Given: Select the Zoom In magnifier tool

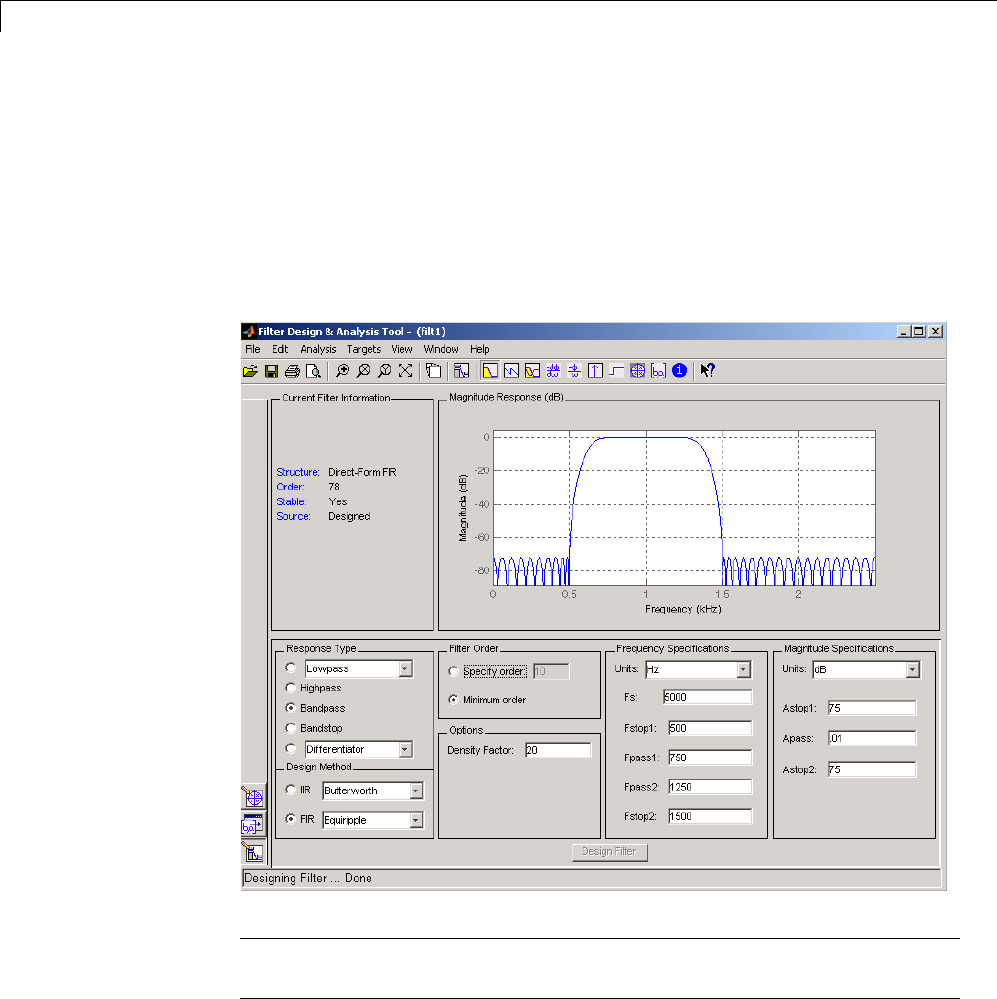Looking at the screenshot, I should pos(343,371).
